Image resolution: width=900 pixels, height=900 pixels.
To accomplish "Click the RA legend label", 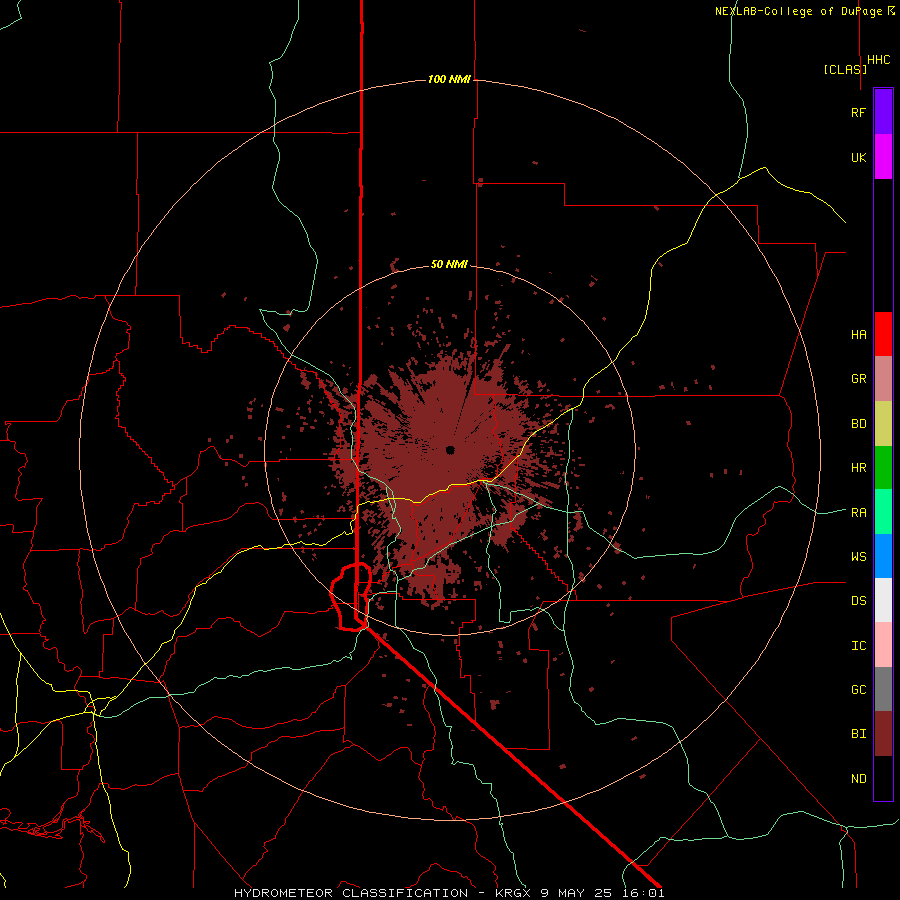I will (x=858, y=513).
